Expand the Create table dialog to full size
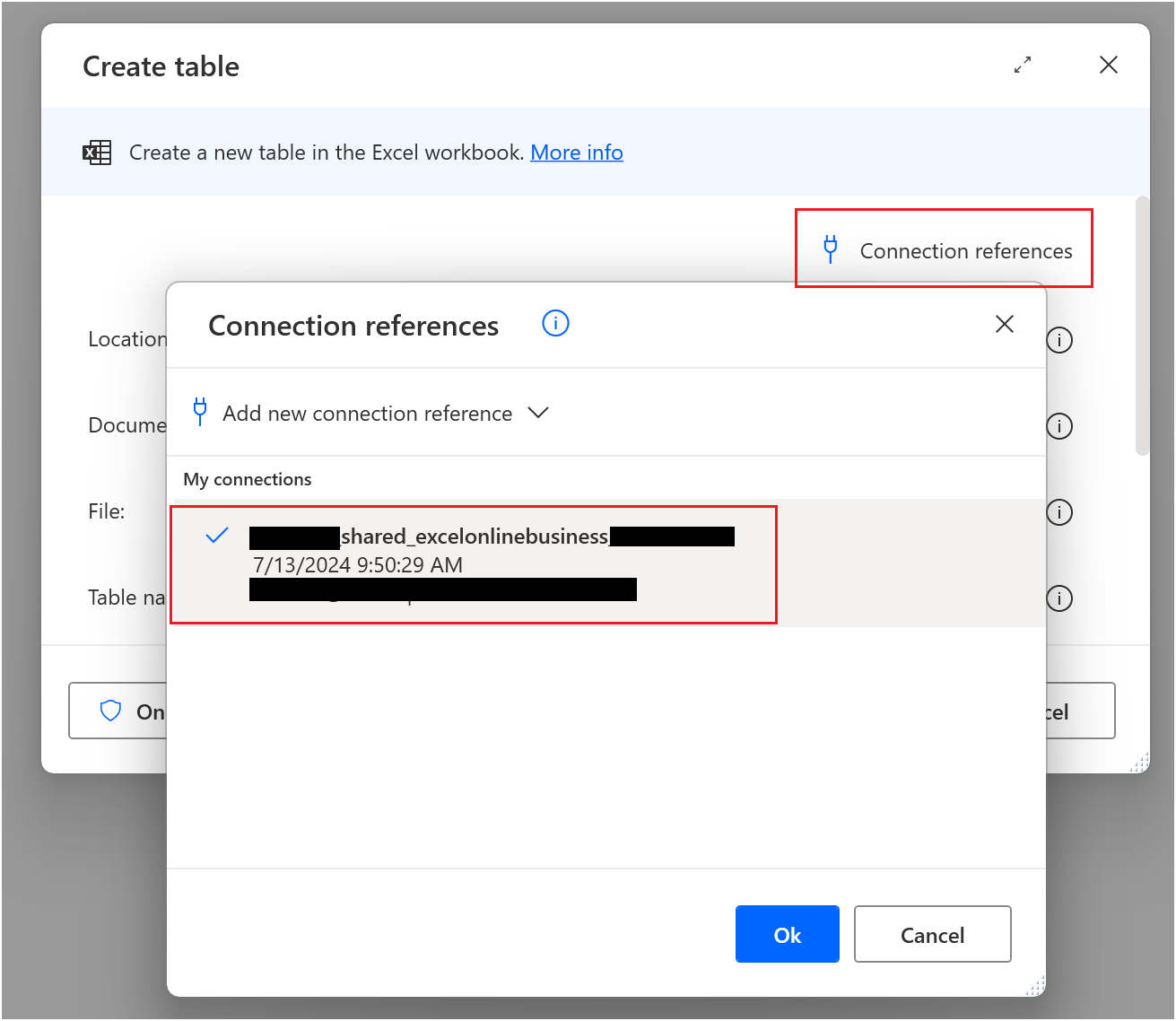 [1023, 65]
